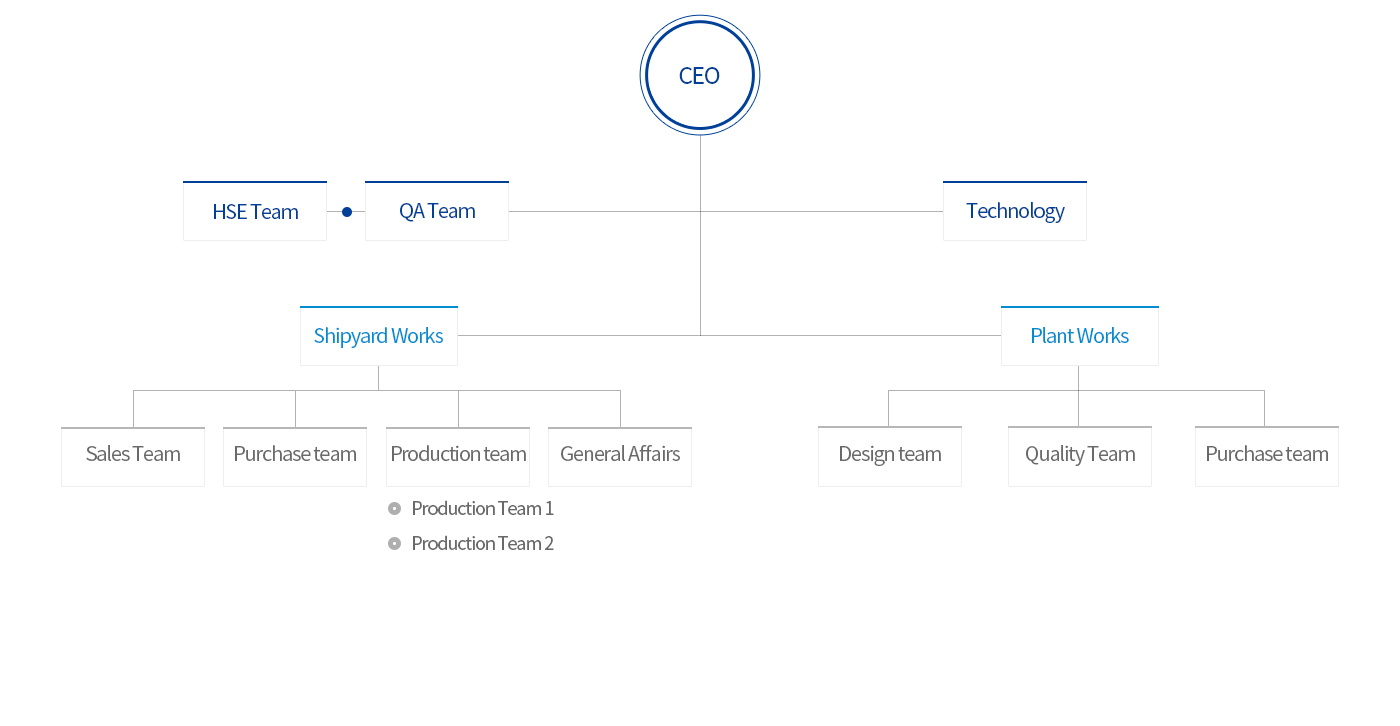
Task: Click the Shipyard Works division box
Action: point(379,336)
